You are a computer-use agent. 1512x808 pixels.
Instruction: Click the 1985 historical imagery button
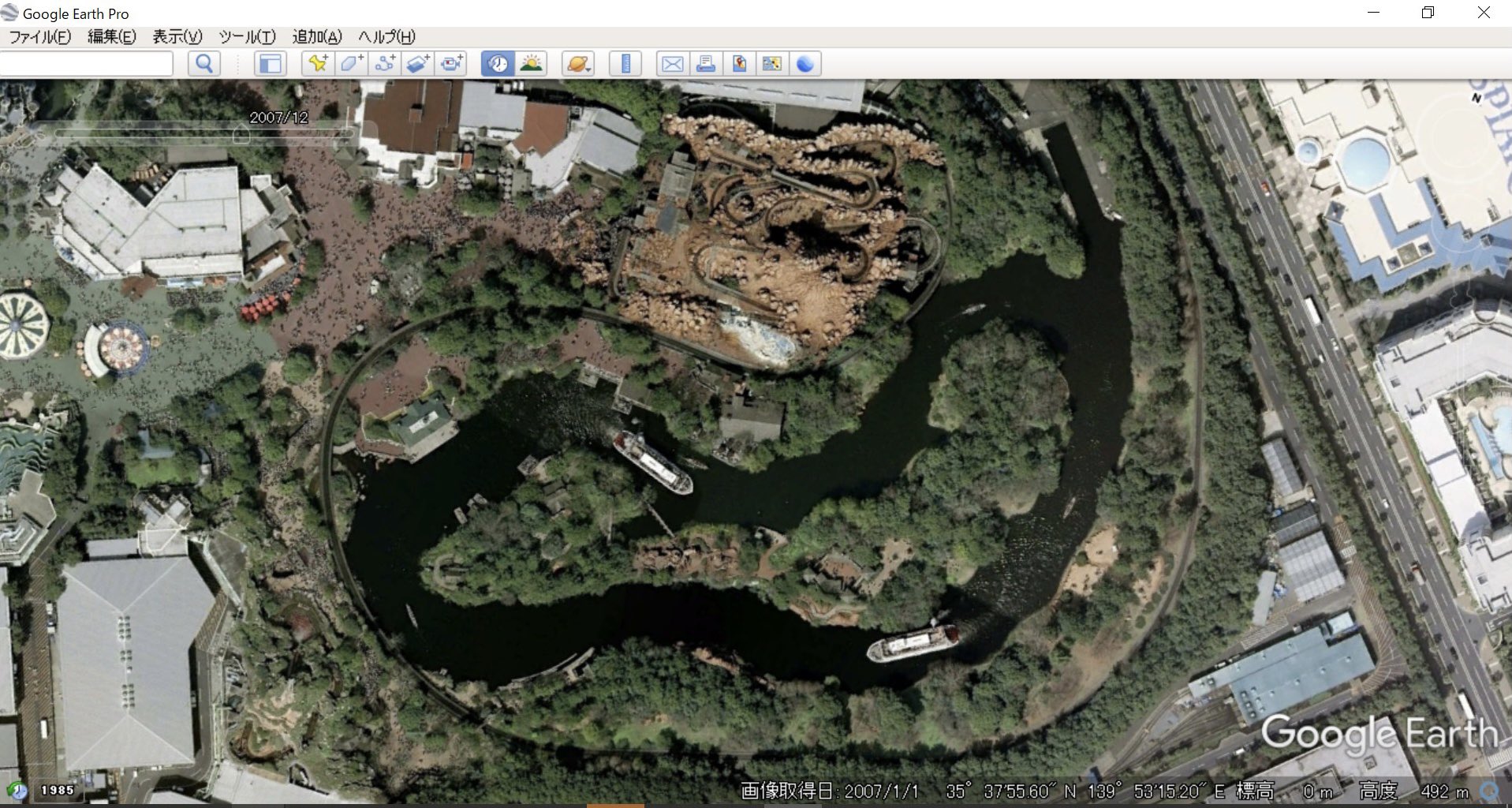click(58, 790)
